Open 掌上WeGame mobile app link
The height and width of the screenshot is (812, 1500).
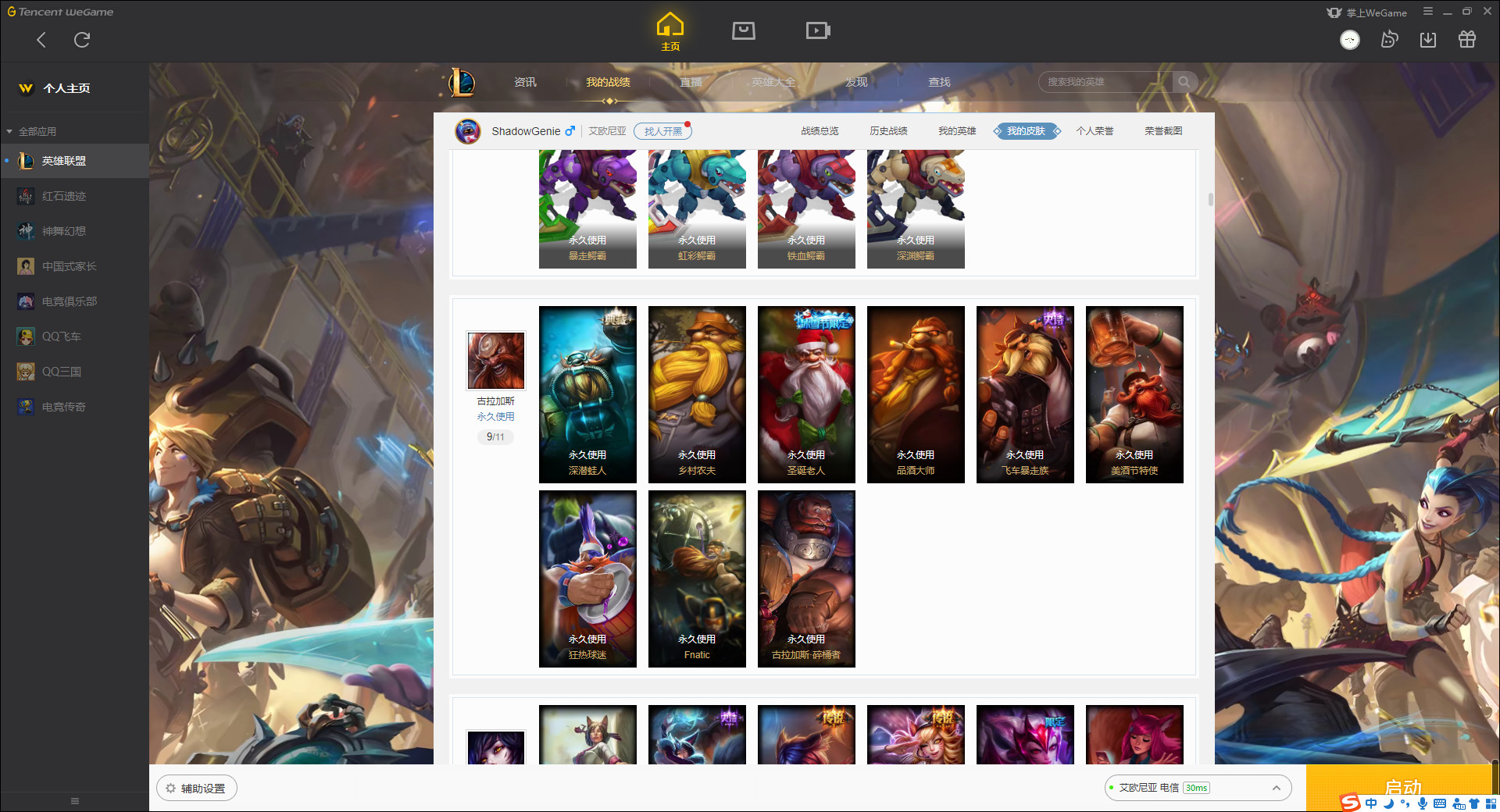1367,12
